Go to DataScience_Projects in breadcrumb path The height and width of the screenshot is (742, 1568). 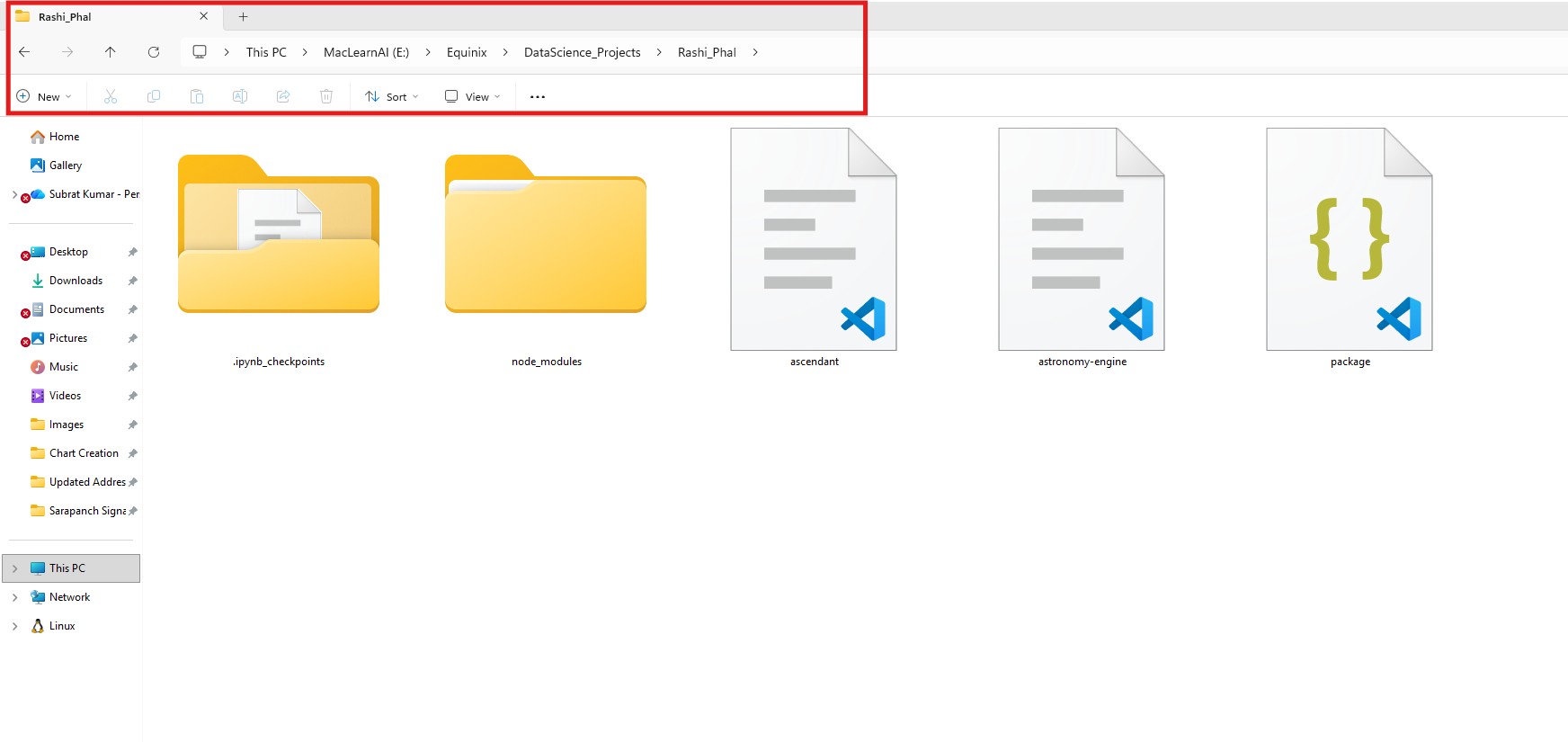tap(582, 52)
